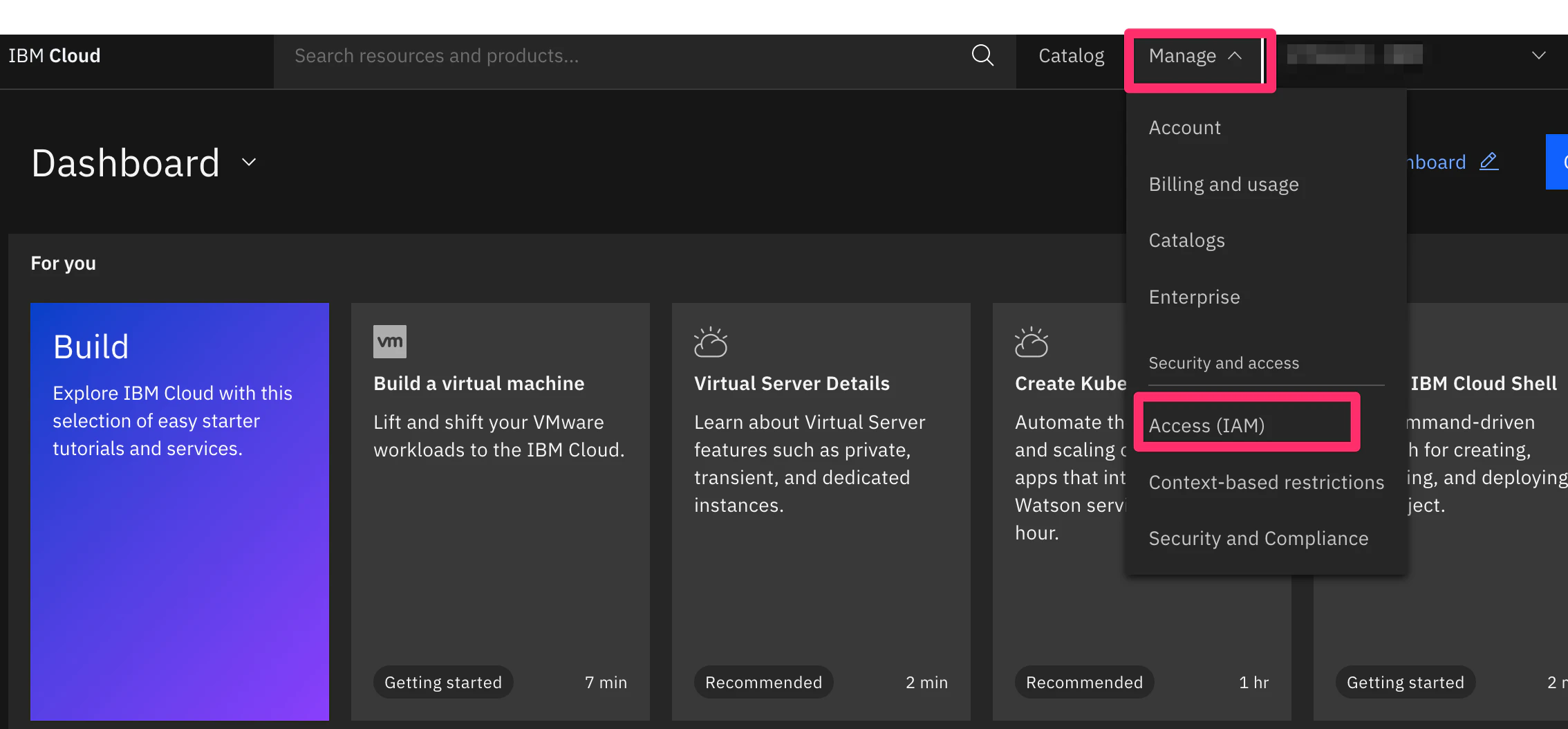Click the Recommended tag on Virtual Server card
Viewport: 1568px width, 729px height.
coord(764,683)
